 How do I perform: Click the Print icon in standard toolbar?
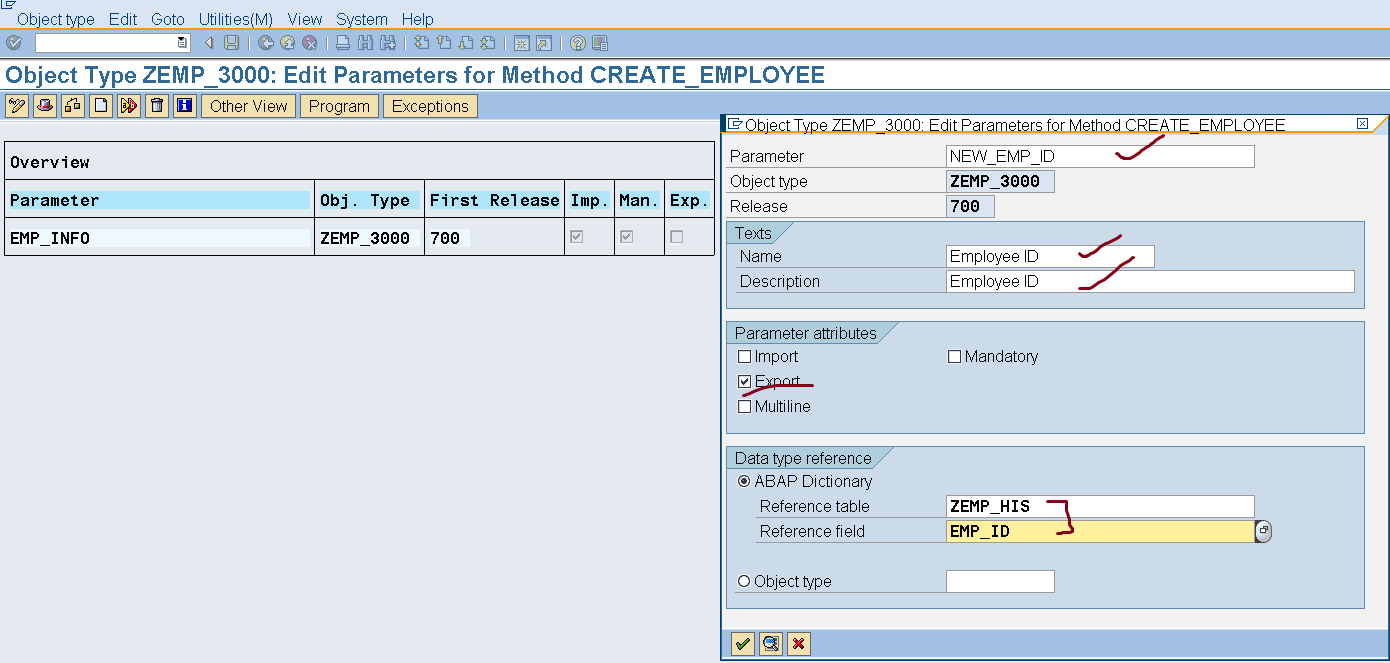click(343, 43)
